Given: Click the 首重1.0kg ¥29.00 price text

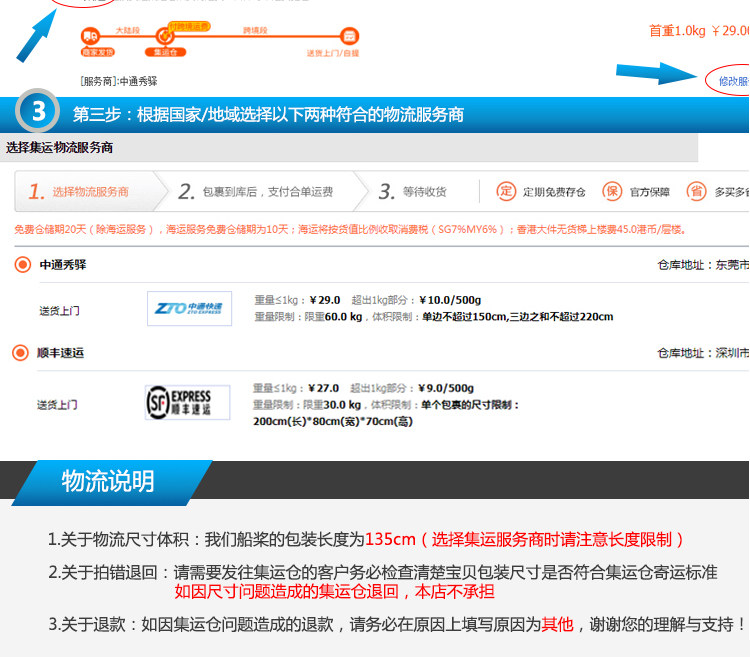Looking at the screenshot, I should tap(699, 31).
